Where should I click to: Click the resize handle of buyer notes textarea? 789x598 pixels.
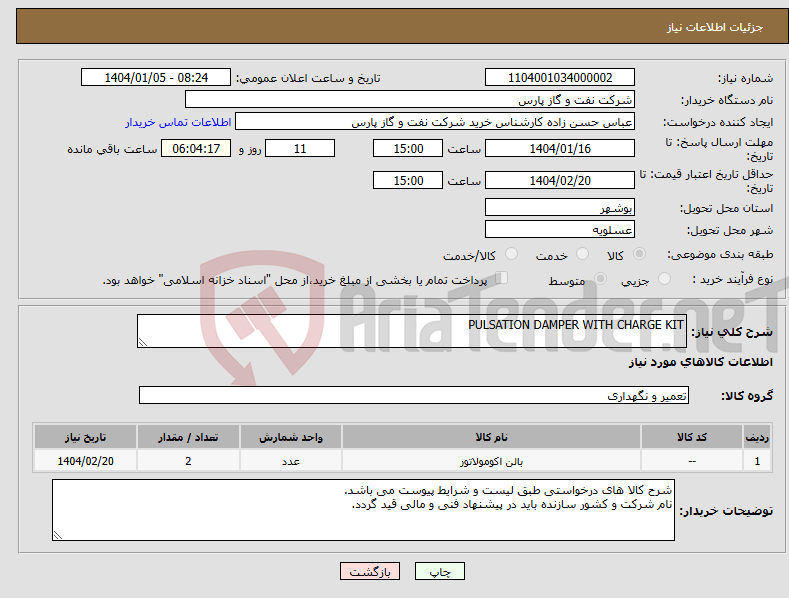point(58,535)
